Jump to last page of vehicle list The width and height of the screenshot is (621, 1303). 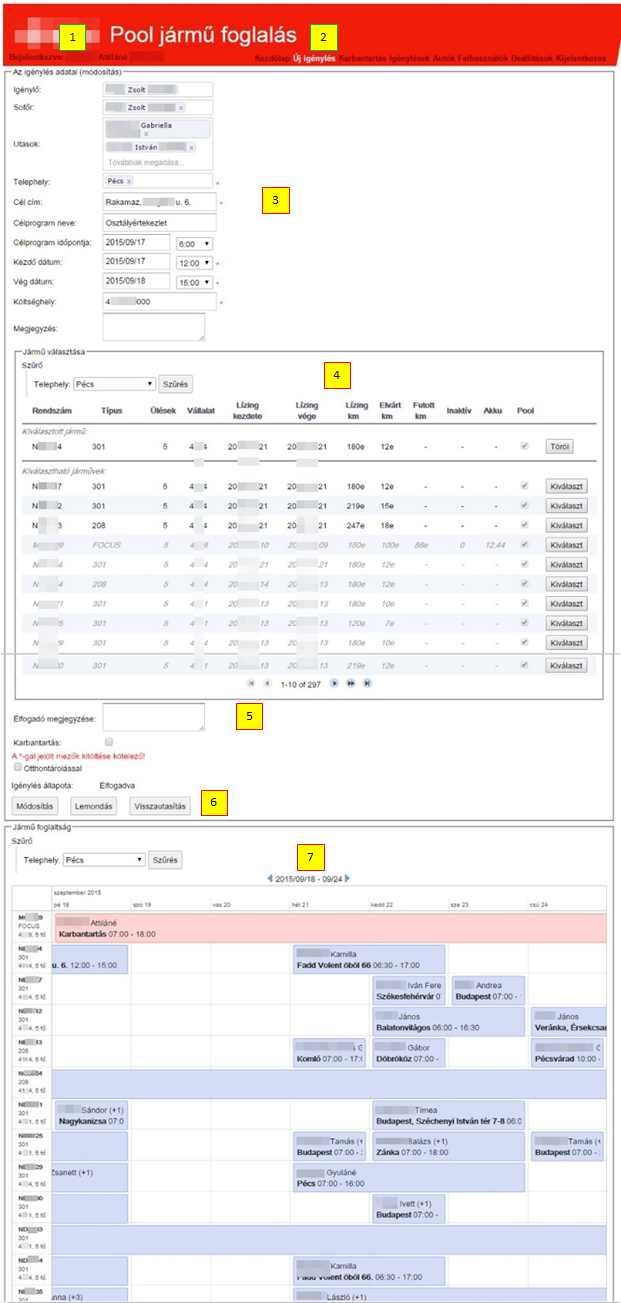coord(368,683)
